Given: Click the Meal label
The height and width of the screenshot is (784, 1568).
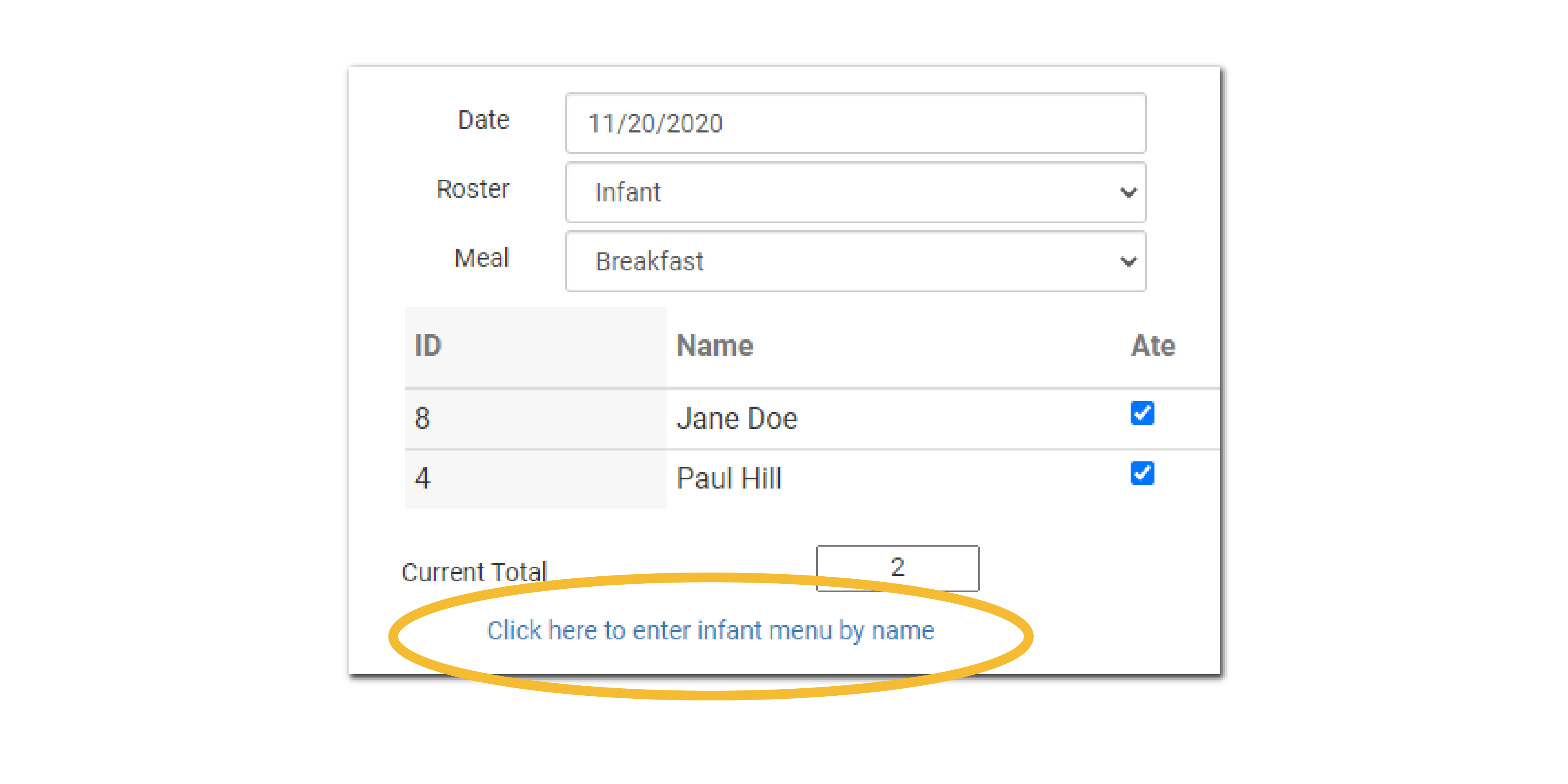Looking at the screenshot, I should 481,258.
